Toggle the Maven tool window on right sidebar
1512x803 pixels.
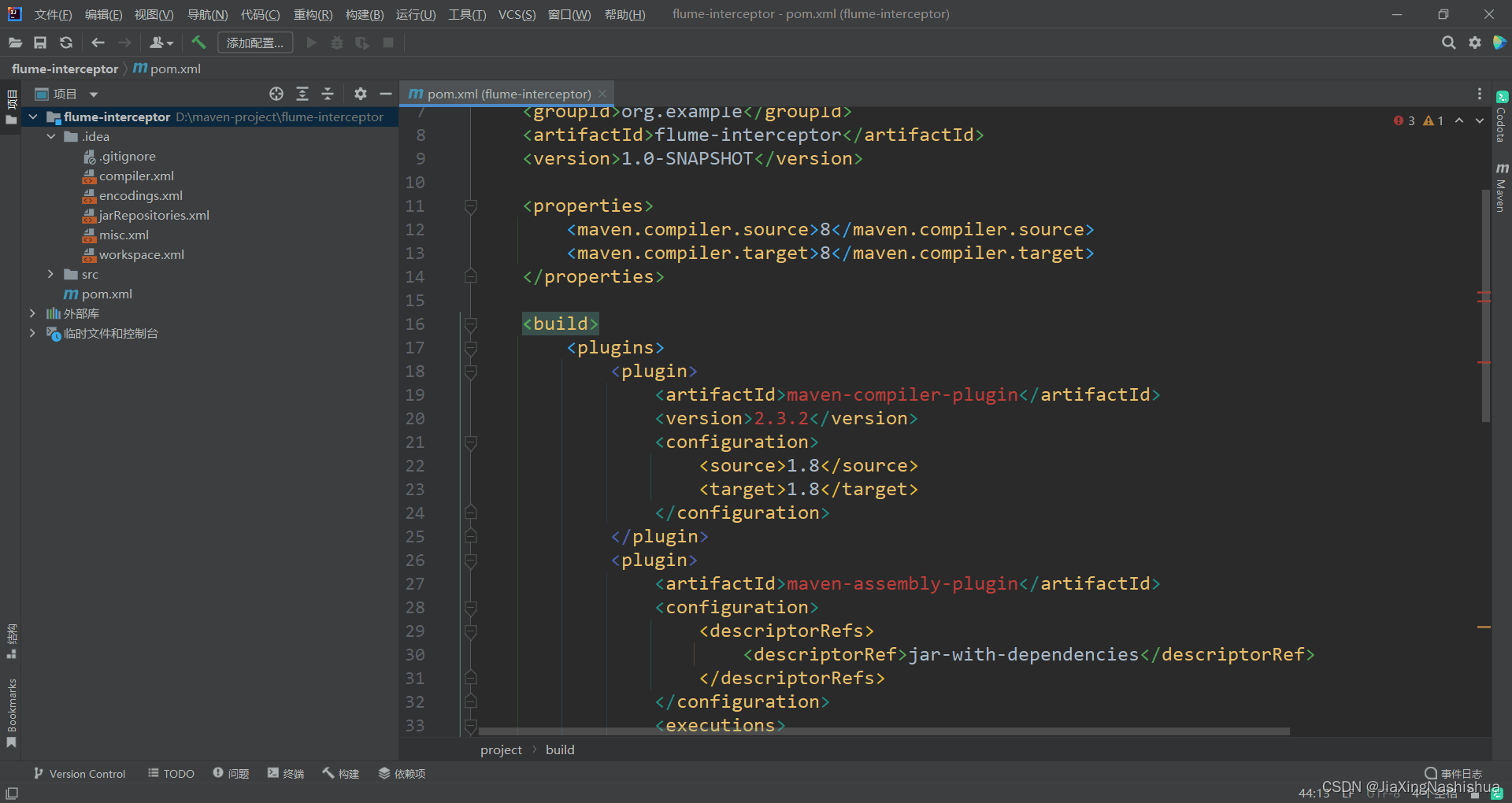click(1502, 187)
